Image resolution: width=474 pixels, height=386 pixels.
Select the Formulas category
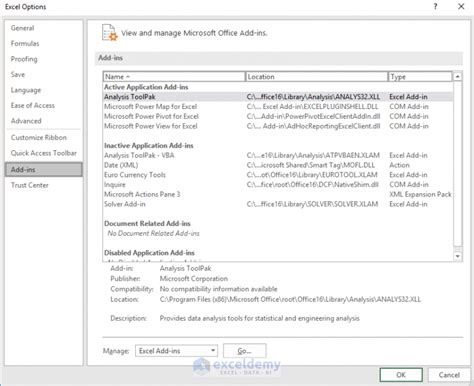pos(25,43)
